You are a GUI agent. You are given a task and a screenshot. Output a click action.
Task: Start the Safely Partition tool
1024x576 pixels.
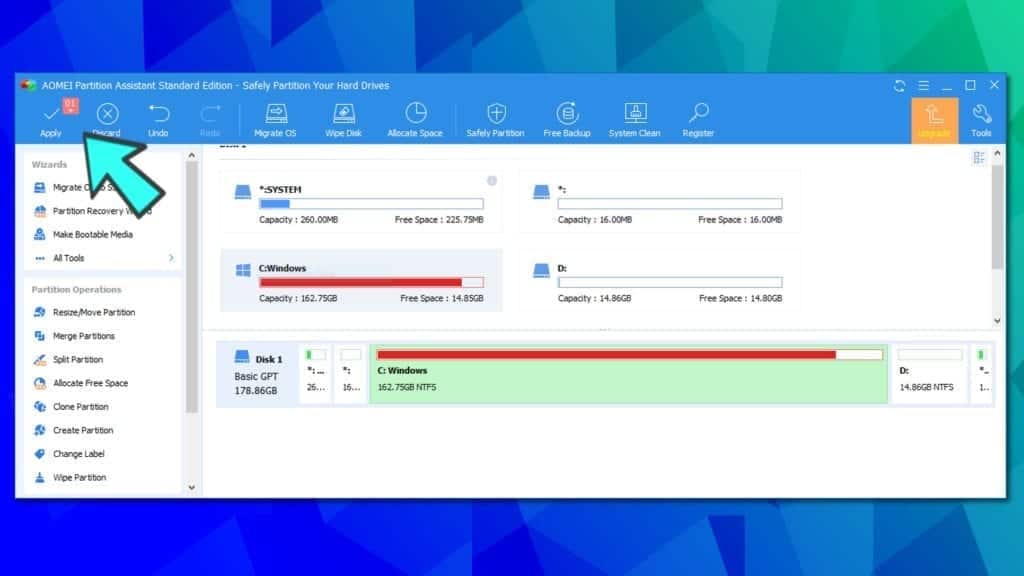coord(495,120)
